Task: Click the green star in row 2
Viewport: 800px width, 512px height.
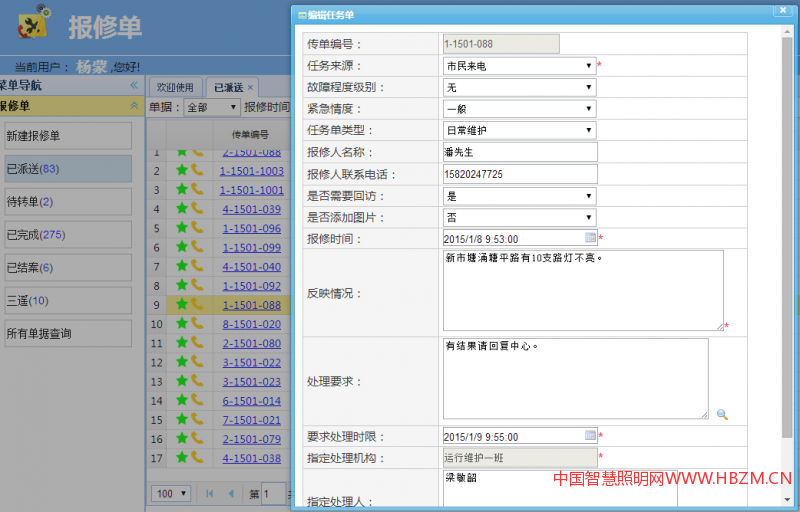Action: 182,170
